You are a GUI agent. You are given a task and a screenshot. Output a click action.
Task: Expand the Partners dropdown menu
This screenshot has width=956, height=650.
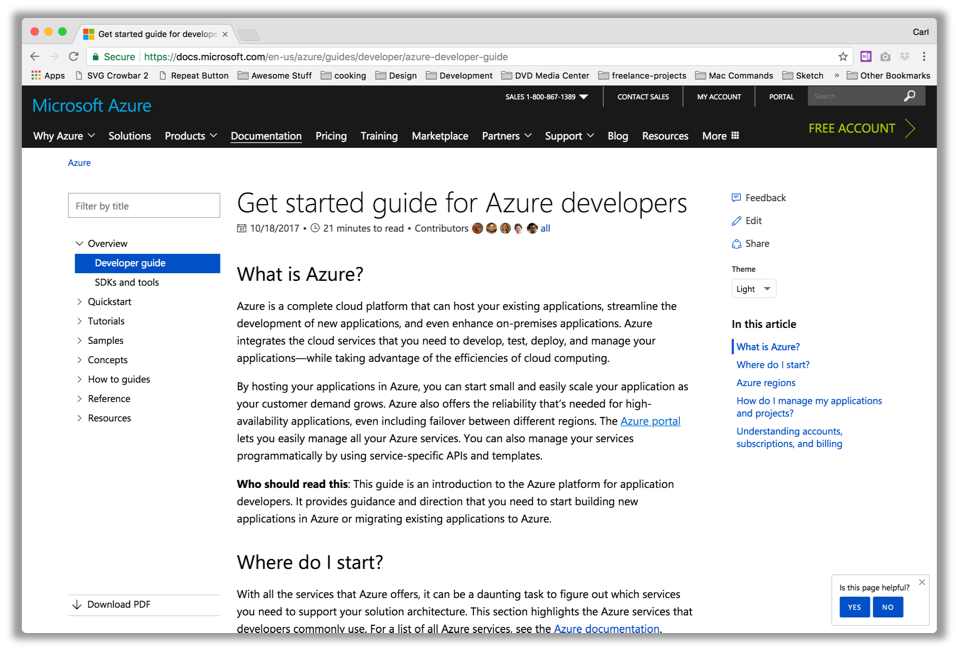(507, 135)
